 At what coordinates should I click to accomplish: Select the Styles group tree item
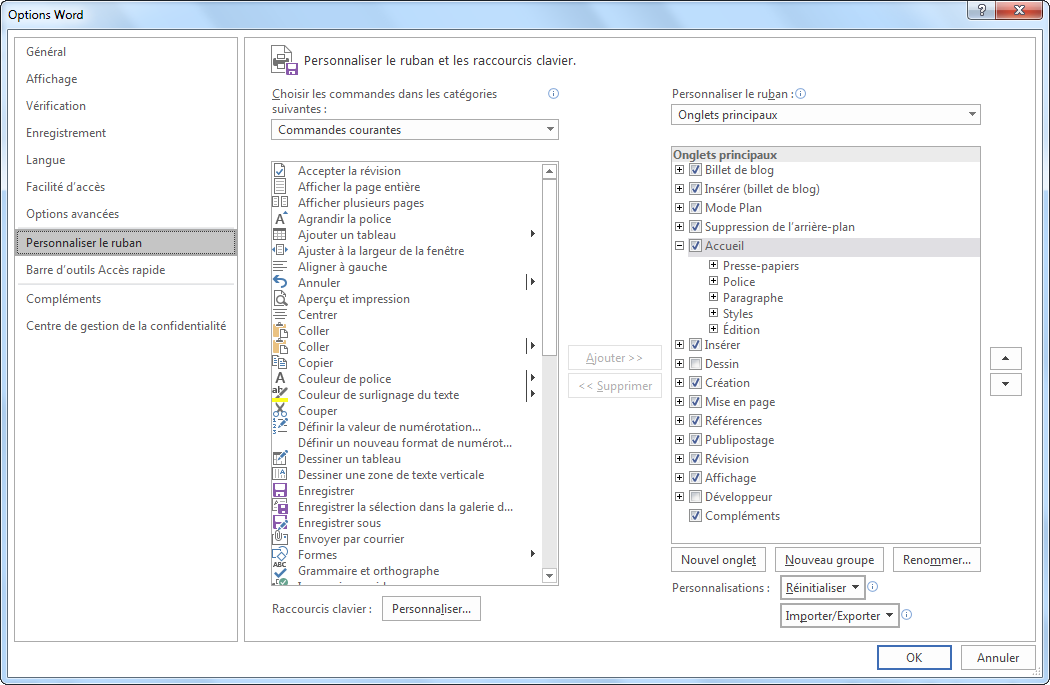[738, 313]
